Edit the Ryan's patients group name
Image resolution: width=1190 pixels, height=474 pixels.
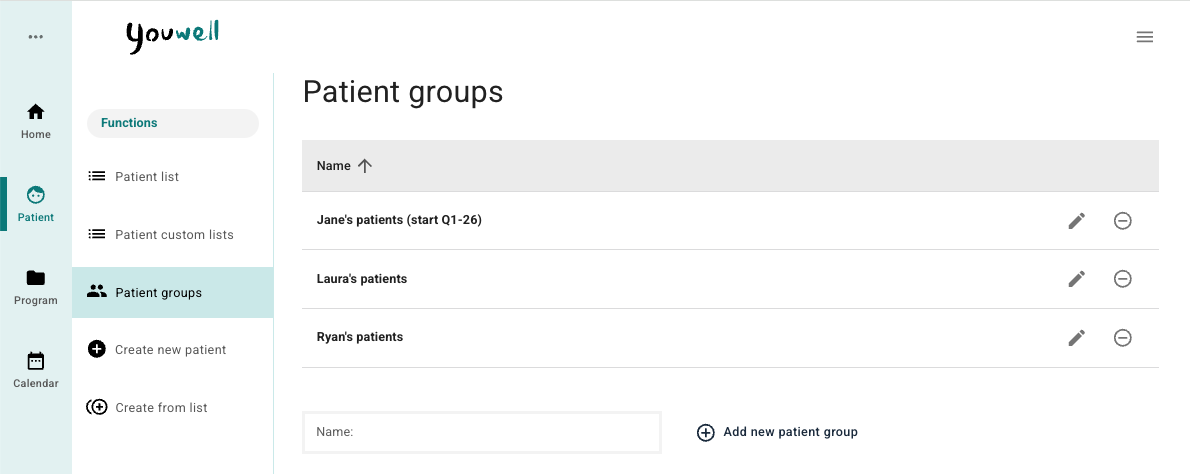point(1076,338)
